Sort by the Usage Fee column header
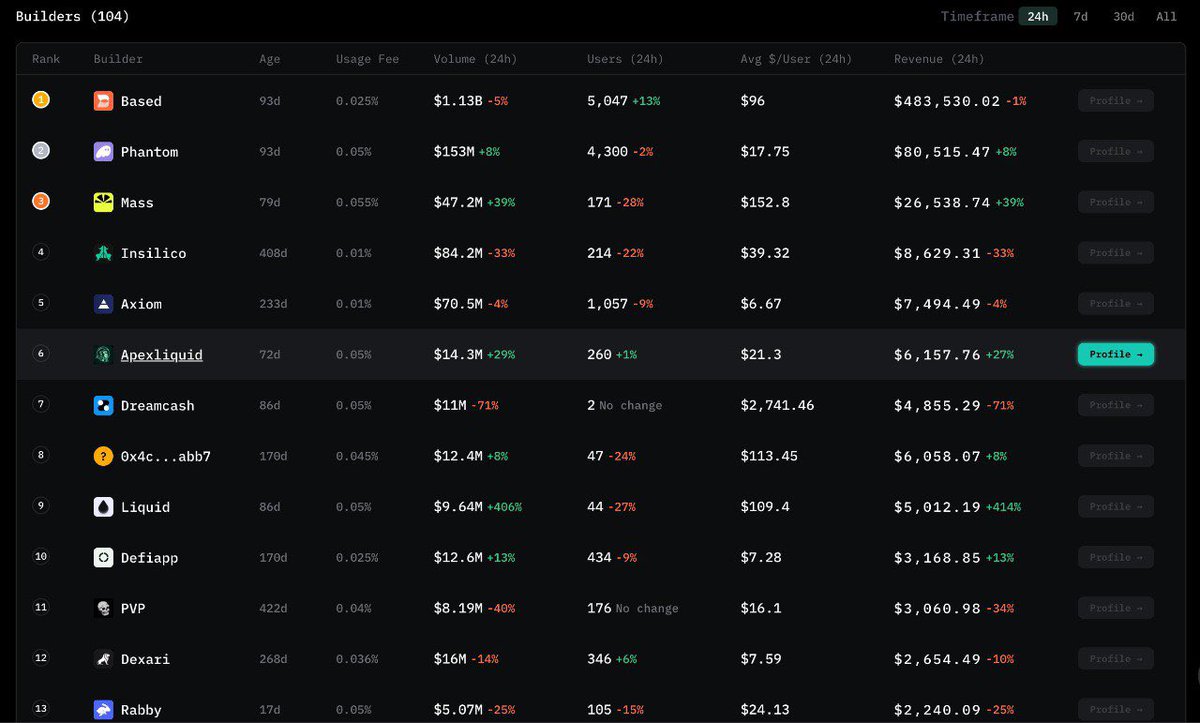The width and height of the screenshot is (1200, 723). click(x=367, y=59)
